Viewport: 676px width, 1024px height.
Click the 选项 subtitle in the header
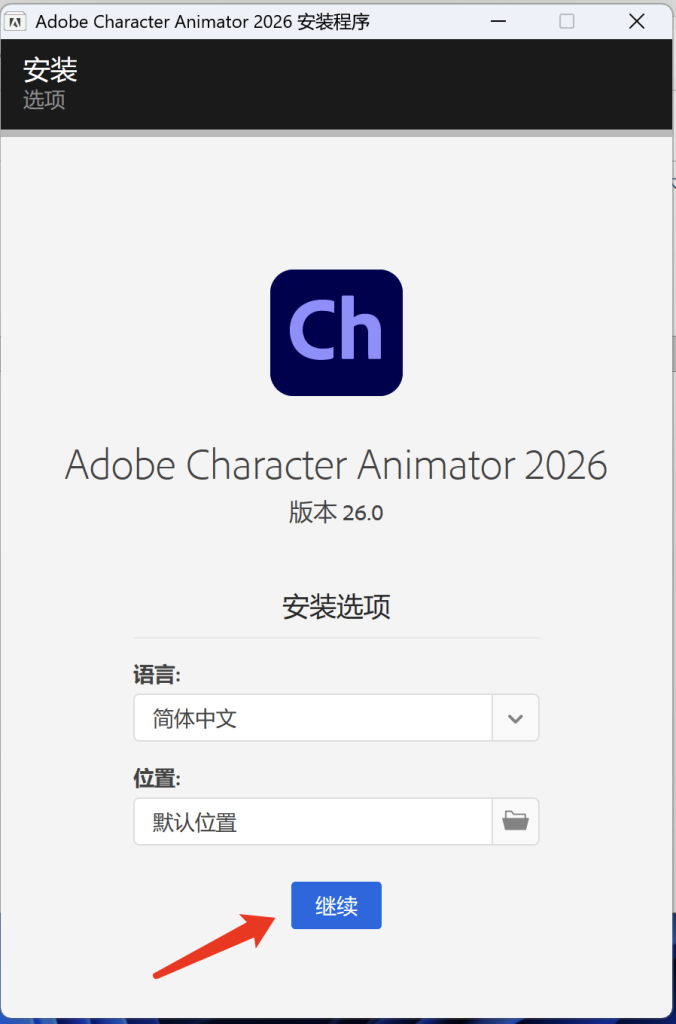pyautogui.click(x=44, y=100)
